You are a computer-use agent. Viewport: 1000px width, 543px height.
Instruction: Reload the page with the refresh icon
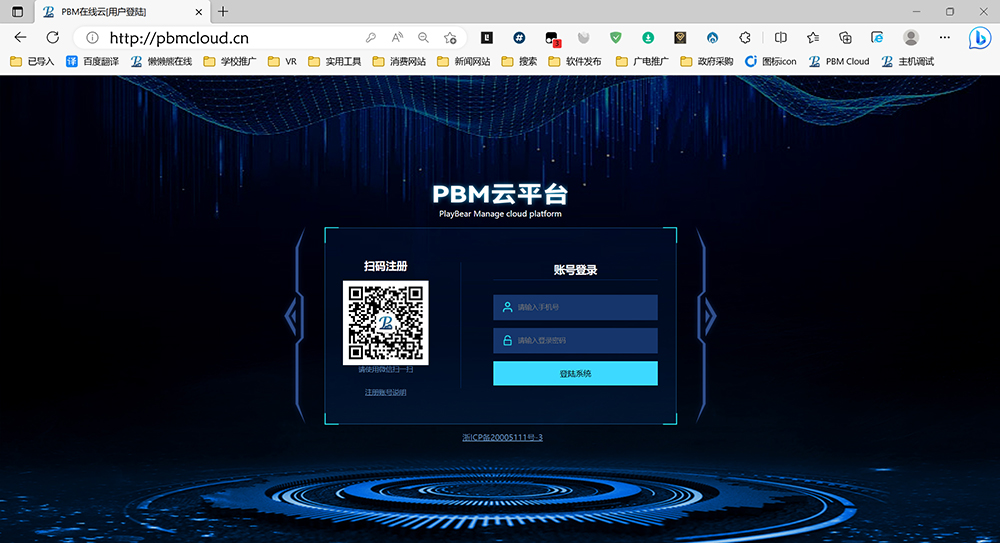(x=53, y=38)
